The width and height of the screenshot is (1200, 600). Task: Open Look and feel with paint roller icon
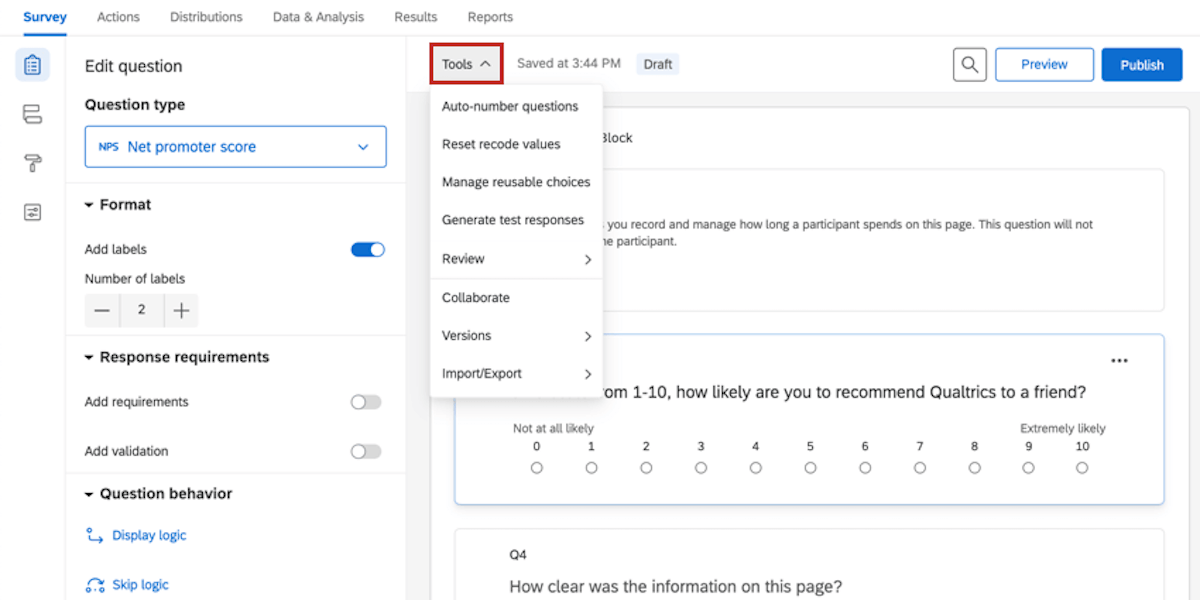[x=32, y=163]
